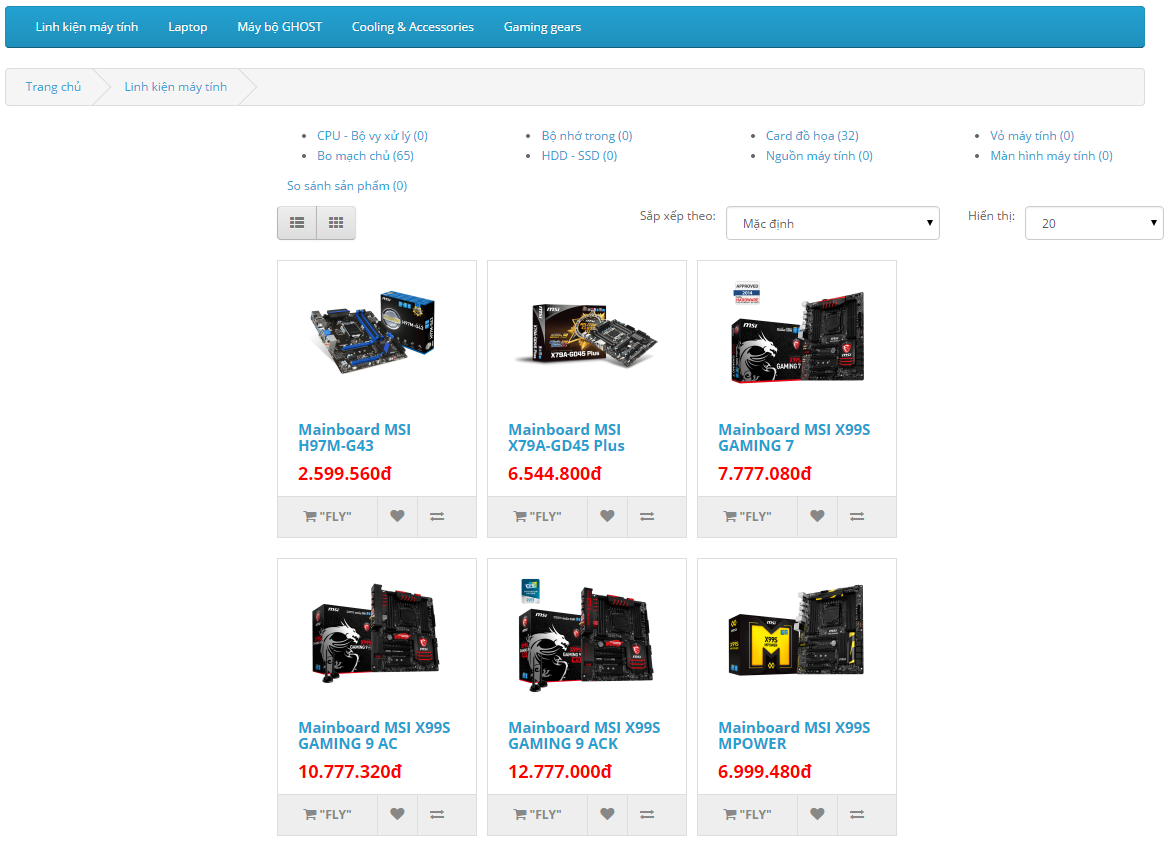Compare the X99S GAMING 9 ACK mainboard
Image resolution: width=1170 pixels, height=847 pixels.
point(647,814)
